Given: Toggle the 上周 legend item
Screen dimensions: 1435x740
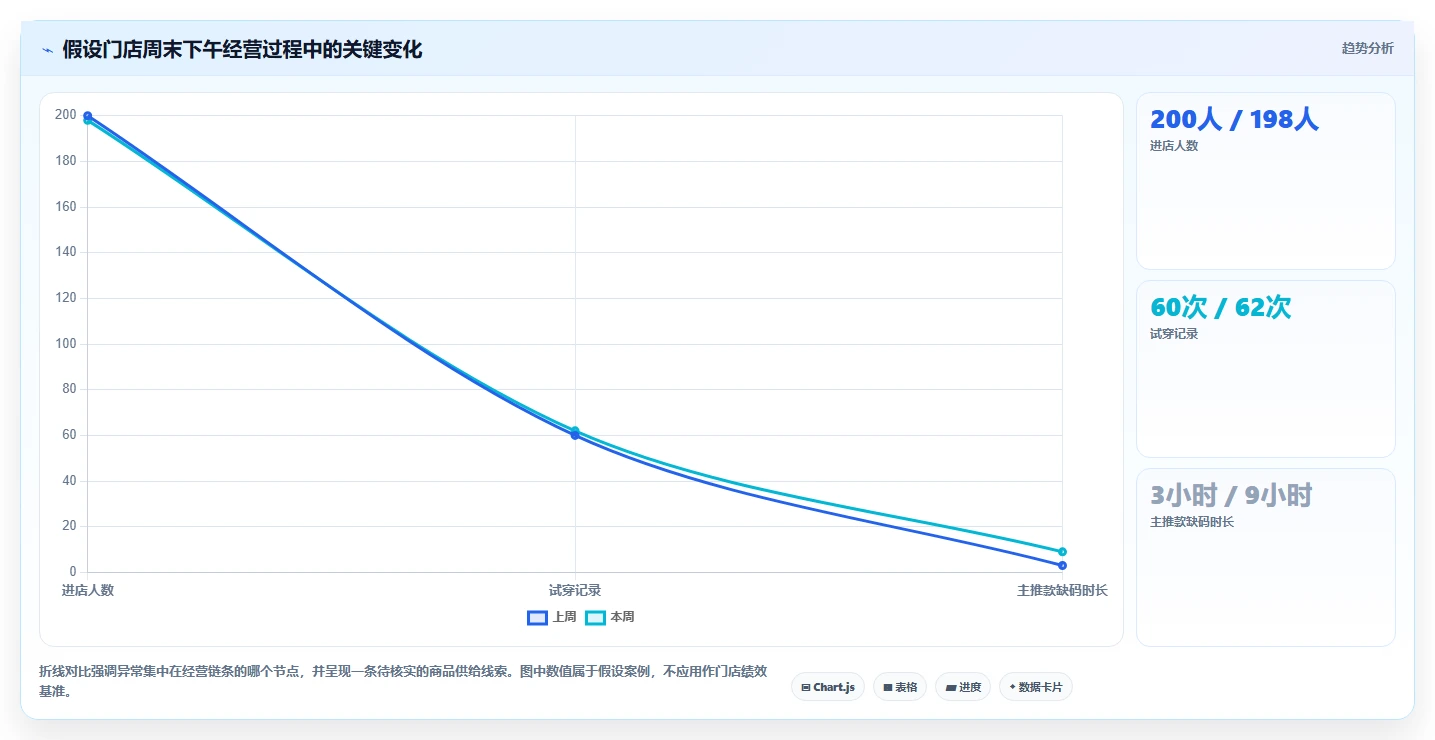Looking at the screenshot, I should click(552, 617).
